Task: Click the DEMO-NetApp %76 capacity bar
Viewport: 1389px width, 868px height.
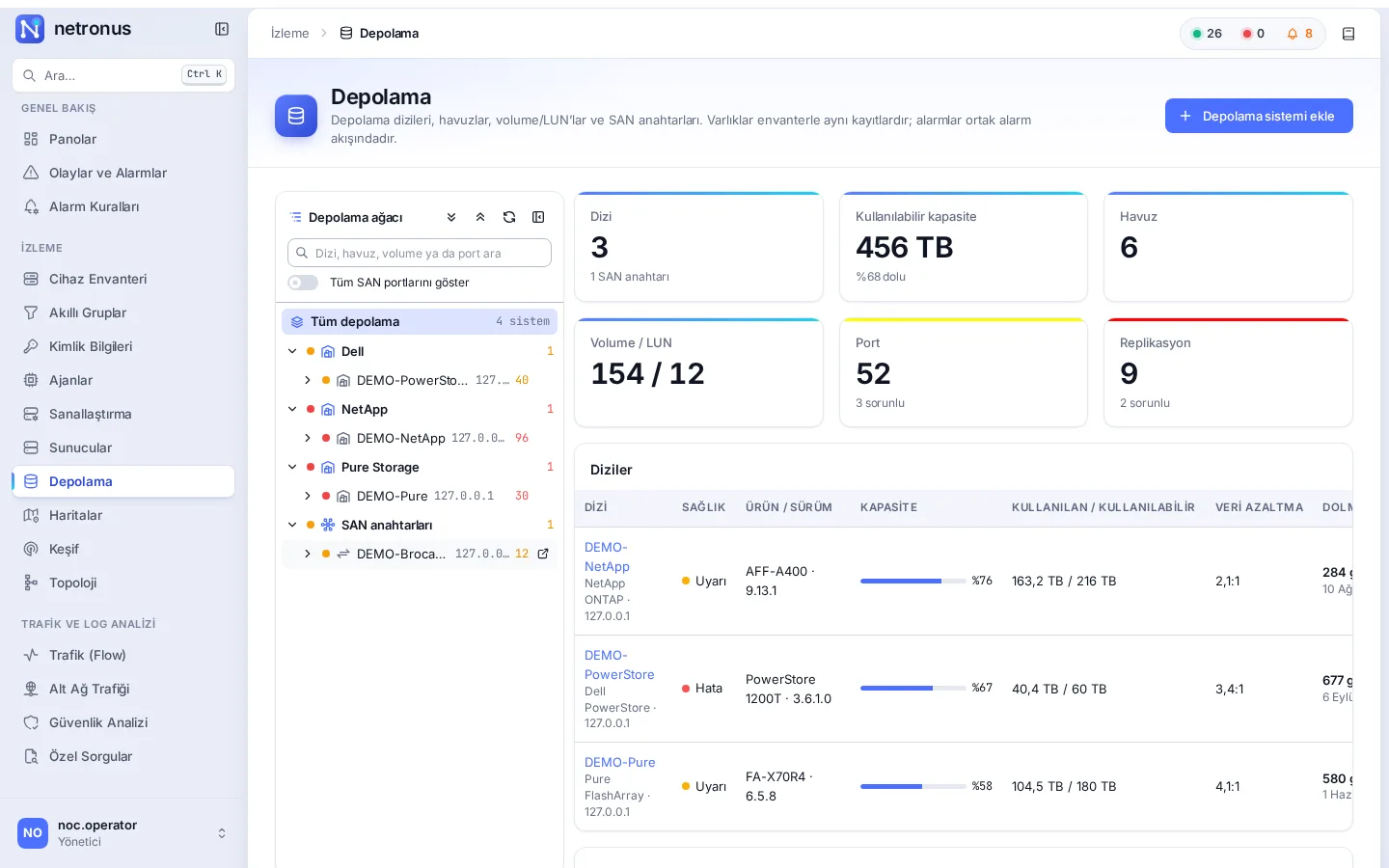Action: tap(913, 581)
